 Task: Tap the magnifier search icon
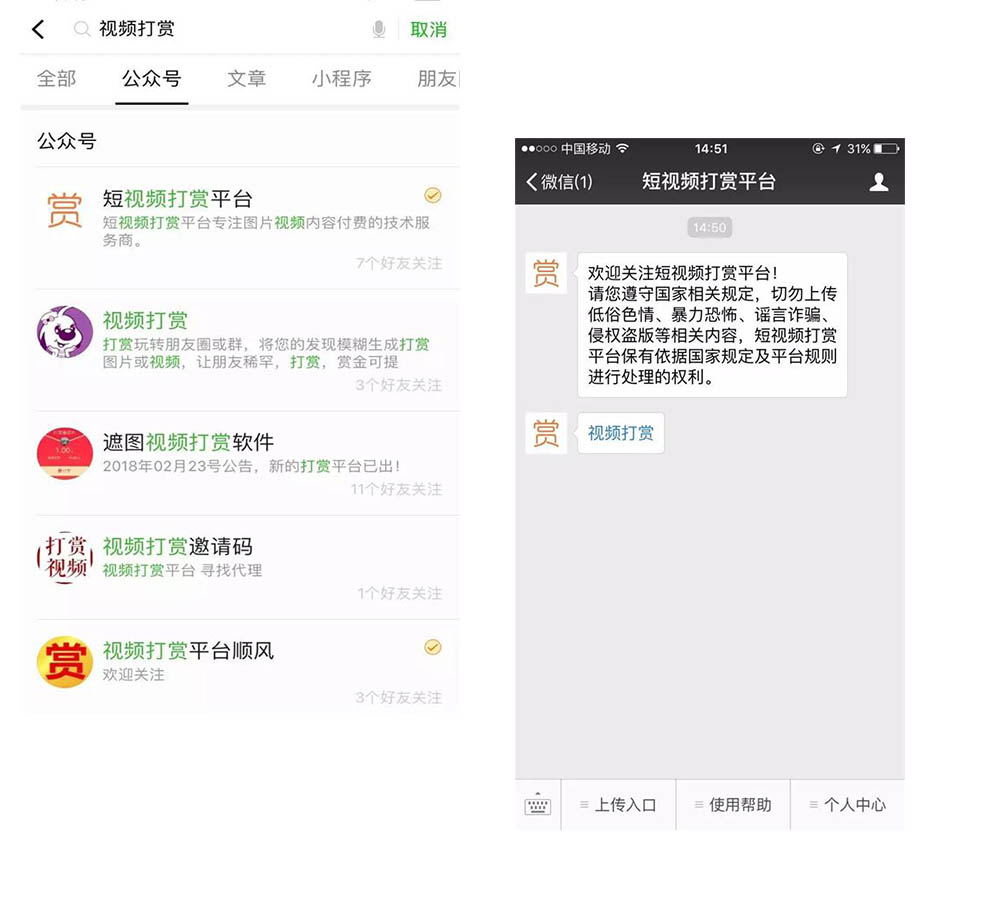coord(82,29)
